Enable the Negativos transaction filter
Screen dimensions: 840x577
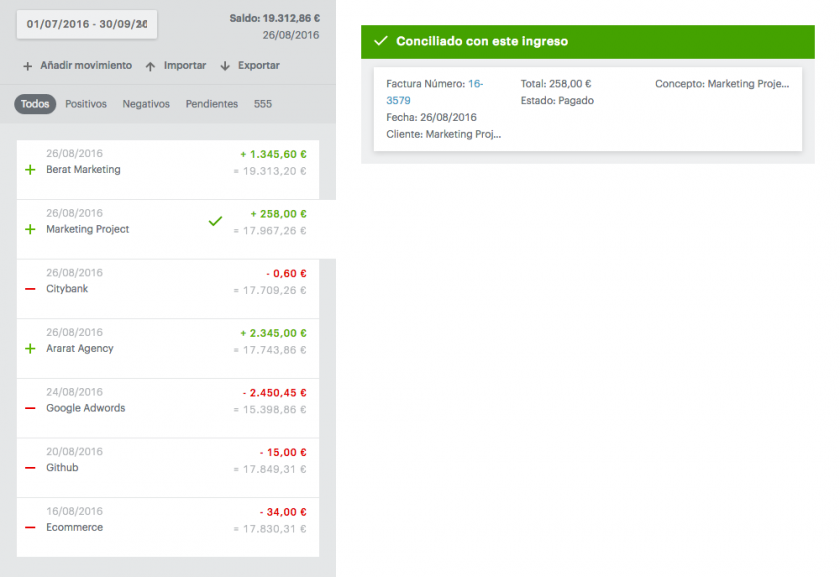tap(148, 104)
